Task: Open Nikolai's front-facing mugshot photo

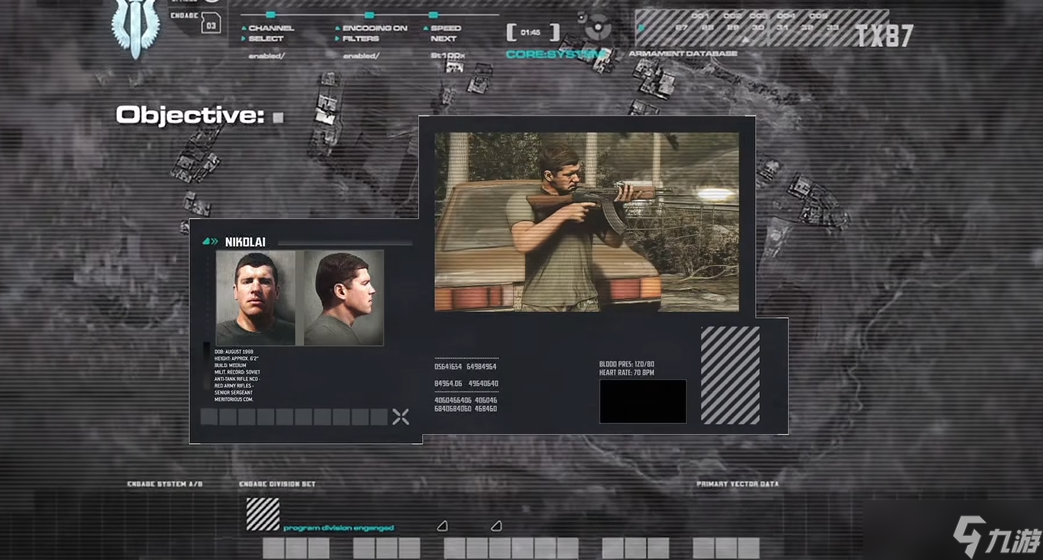Action: tap(256, 298)
